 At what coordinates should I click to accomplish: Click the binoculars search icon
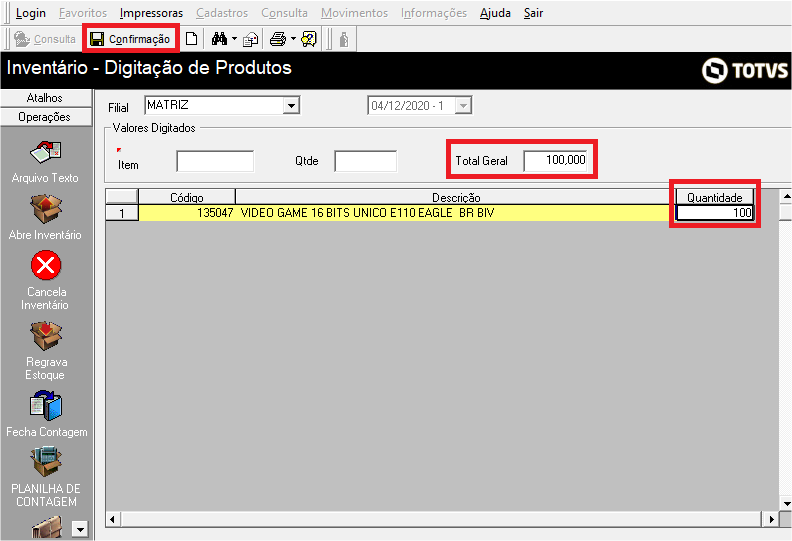[x=219, y=39]
